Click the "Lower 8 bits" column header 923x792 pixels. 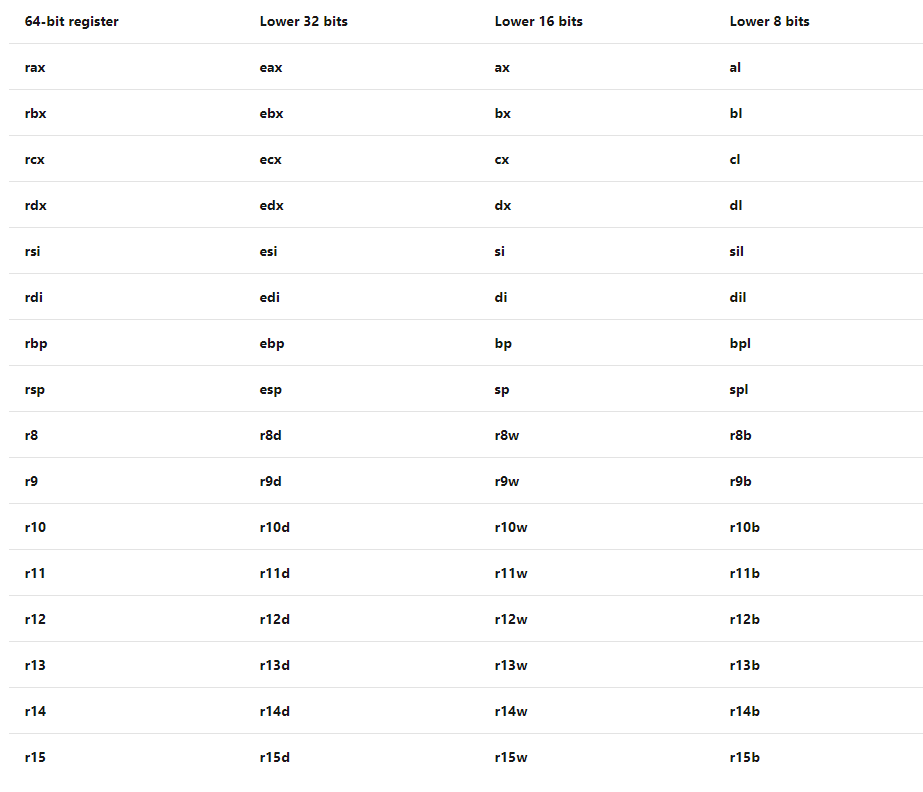click(769, 21)
